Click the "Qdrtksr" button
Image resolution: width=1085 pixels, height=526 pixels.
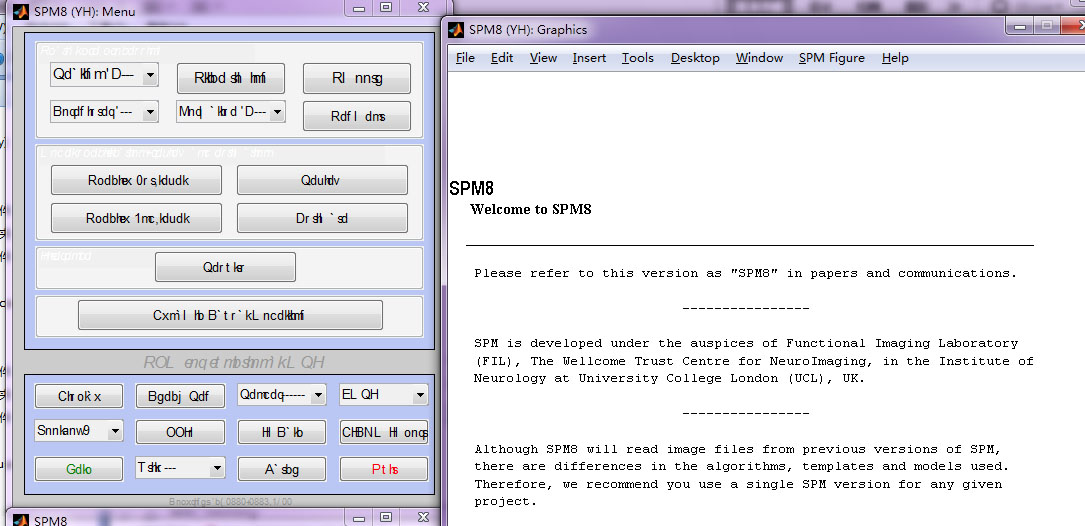pos(225,267)
